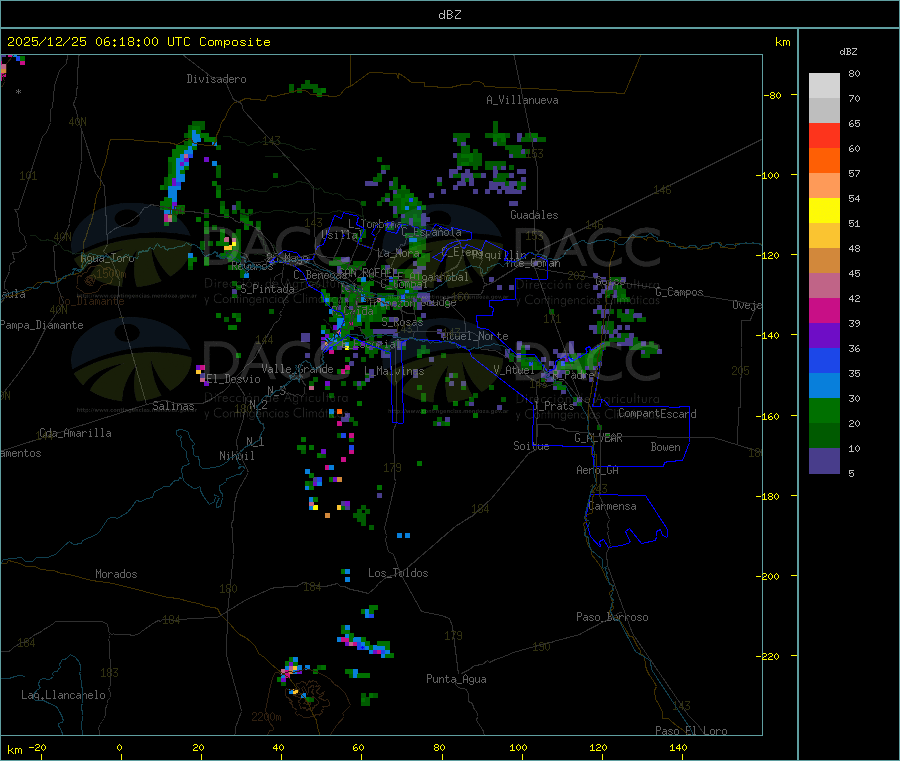900x761 pixels.
Task: Click the Soitue location label
Action: pos(531,446)
